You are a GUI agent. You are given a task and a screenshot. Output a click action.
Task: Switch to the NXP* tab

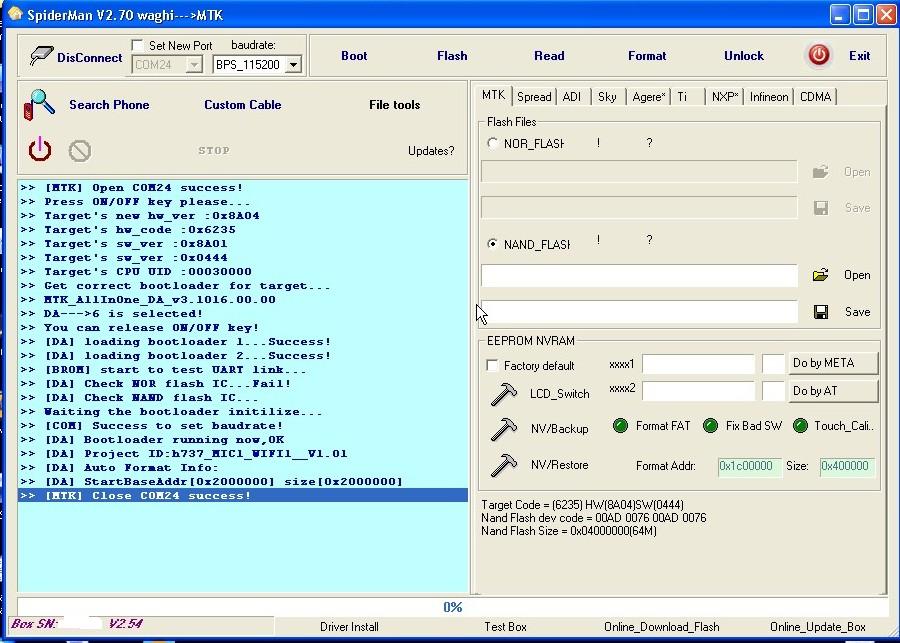(x=725, y=96)
